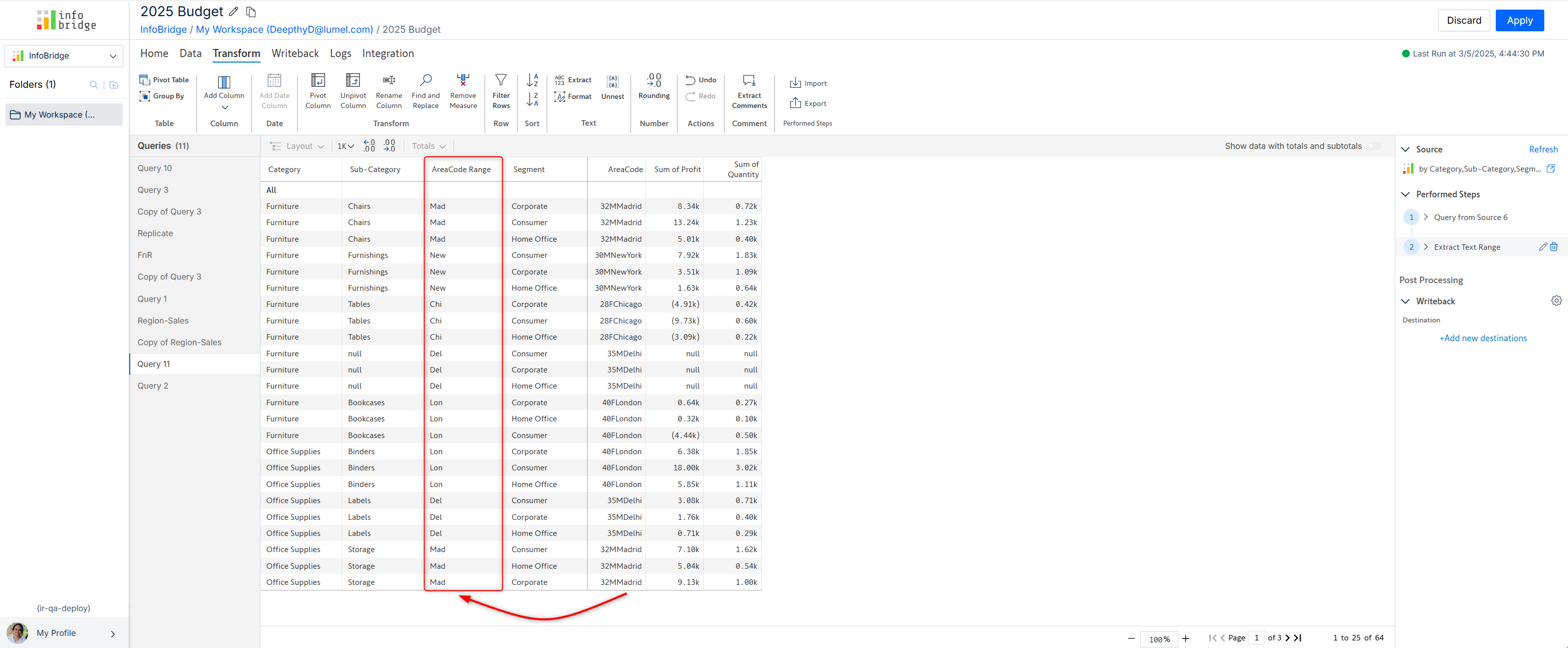Edit the 2025 Budget title pencil
The image size is (1568, 648).
(234, 12)
